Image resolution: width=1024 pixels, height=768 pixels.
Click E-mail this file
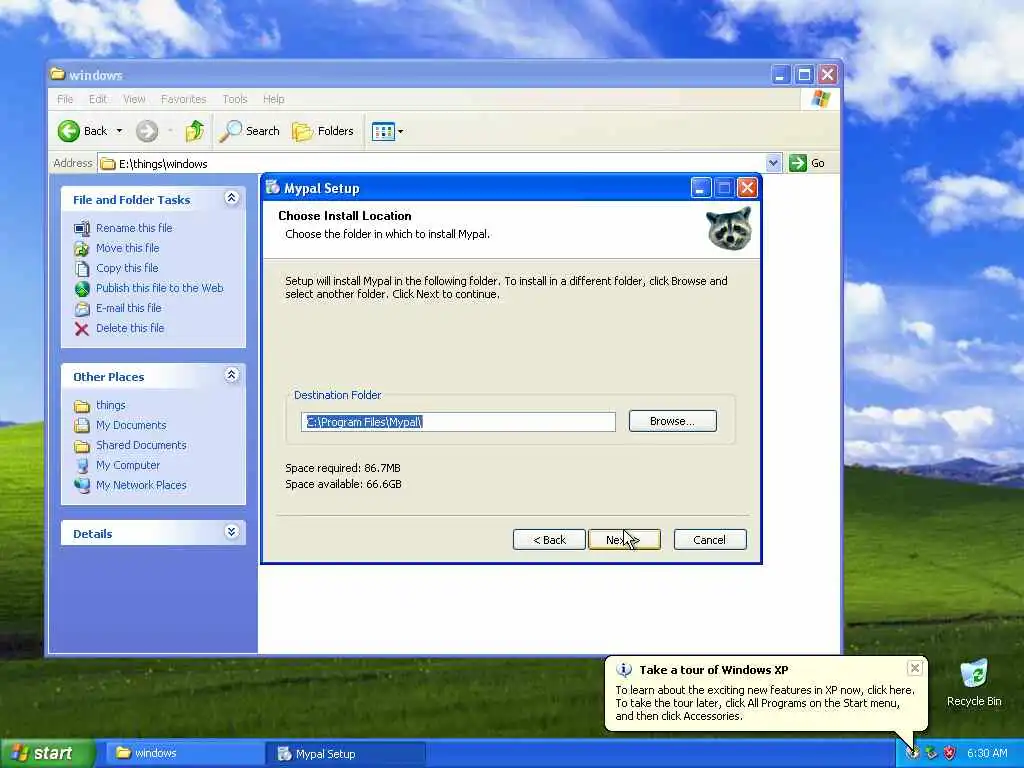point(128,308)
